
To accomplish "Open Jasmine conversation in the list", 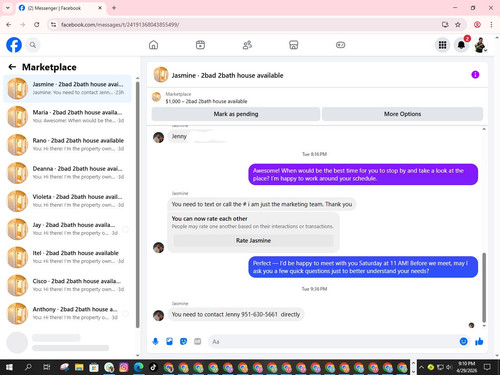I will [x=67, y=88].
